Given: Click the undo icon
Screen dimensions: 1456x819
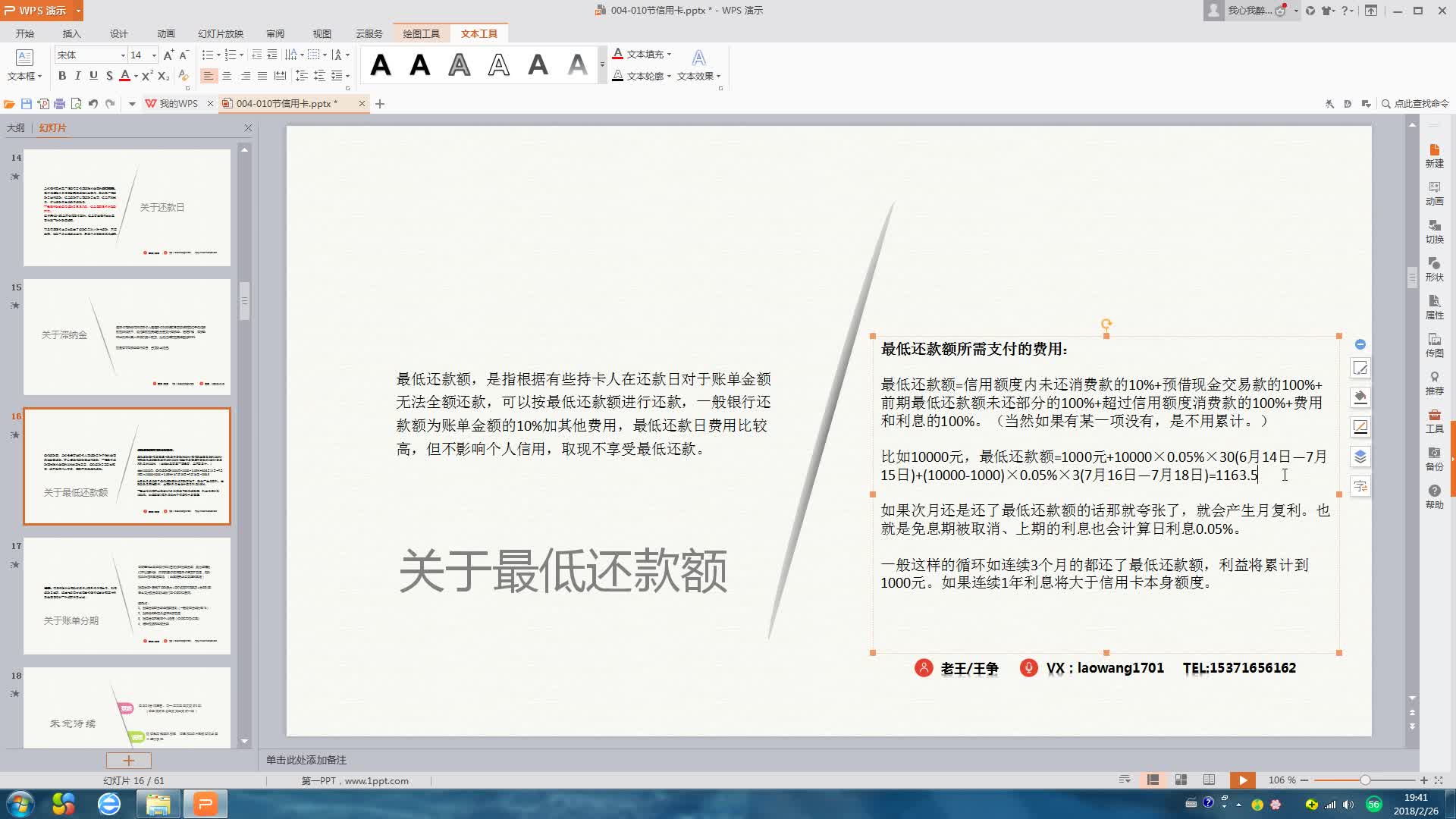Looking at the screenshot, I should (x=93, y=104).
